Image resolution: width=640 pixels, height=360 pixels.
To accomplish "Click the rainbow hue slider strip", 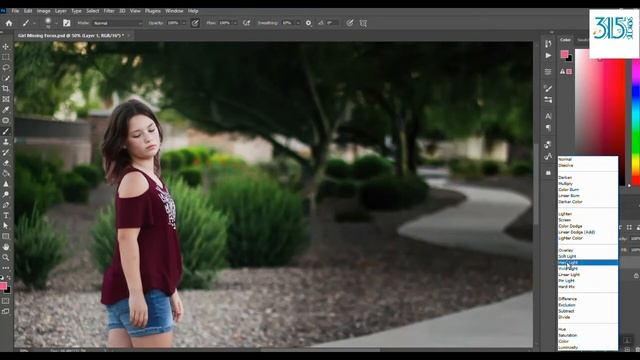I will 636,122.
